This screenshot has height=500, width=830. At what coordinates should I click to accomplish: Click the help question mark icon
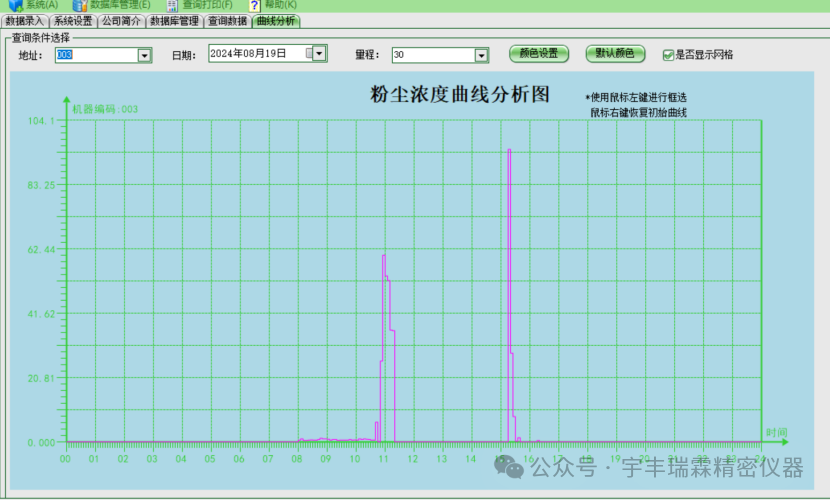tap(255, 6)
